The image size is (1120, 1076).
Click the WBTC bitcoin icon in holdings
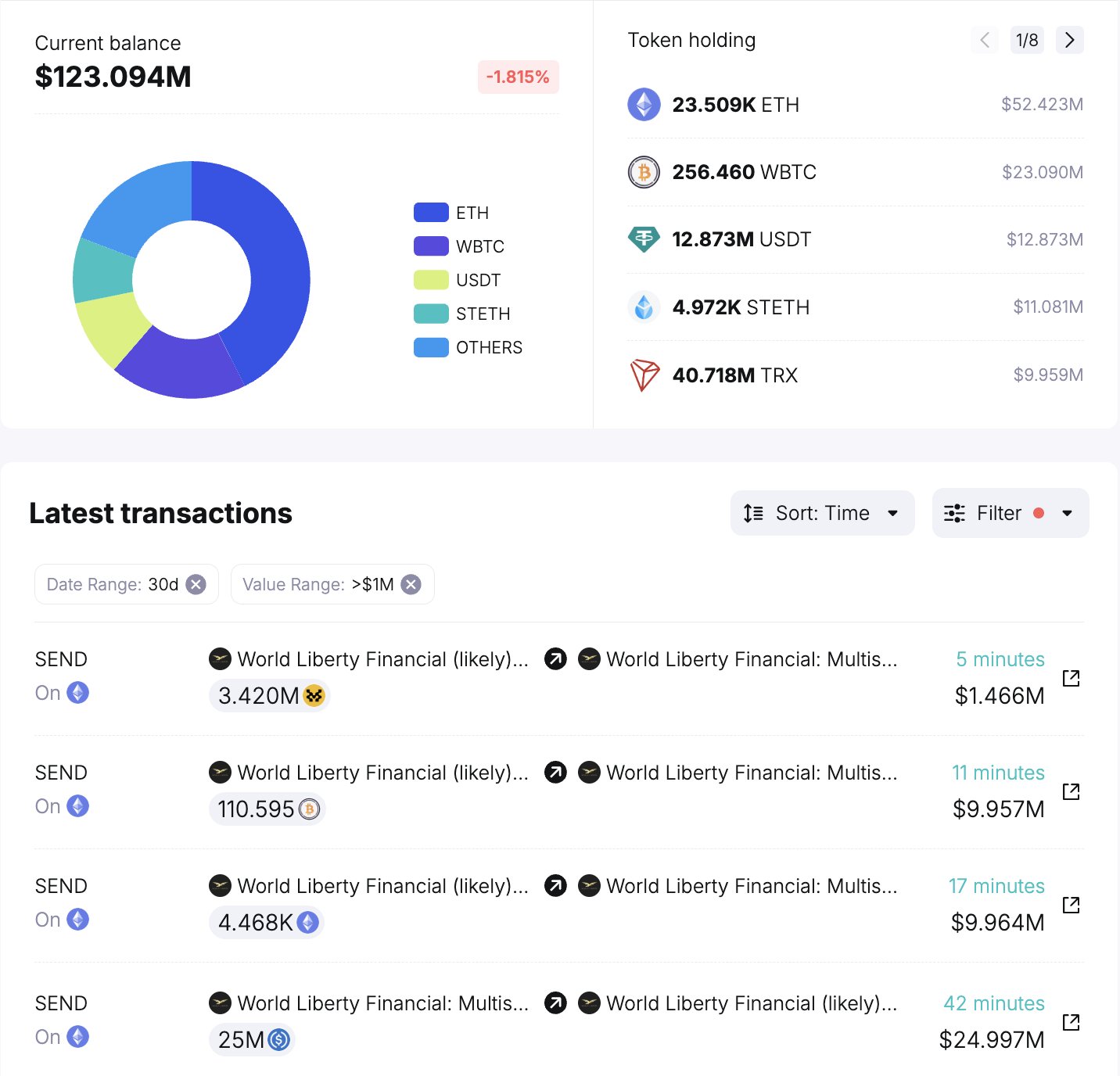[644, 172]
